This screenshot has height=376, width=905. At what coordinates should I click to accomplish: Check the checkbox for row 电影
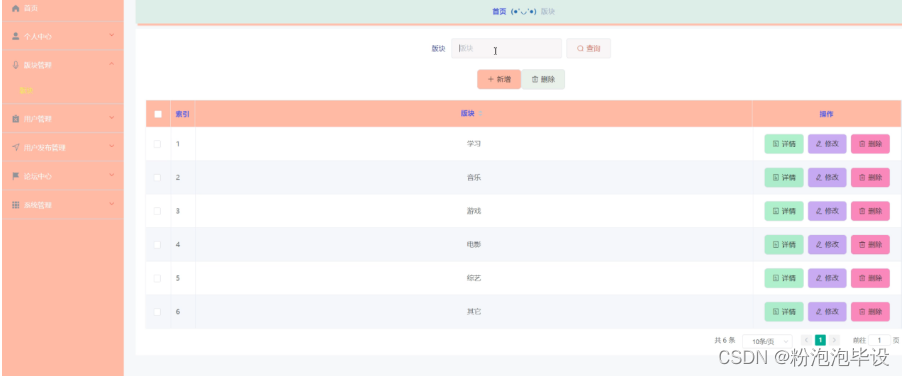(x=158, y=244)
